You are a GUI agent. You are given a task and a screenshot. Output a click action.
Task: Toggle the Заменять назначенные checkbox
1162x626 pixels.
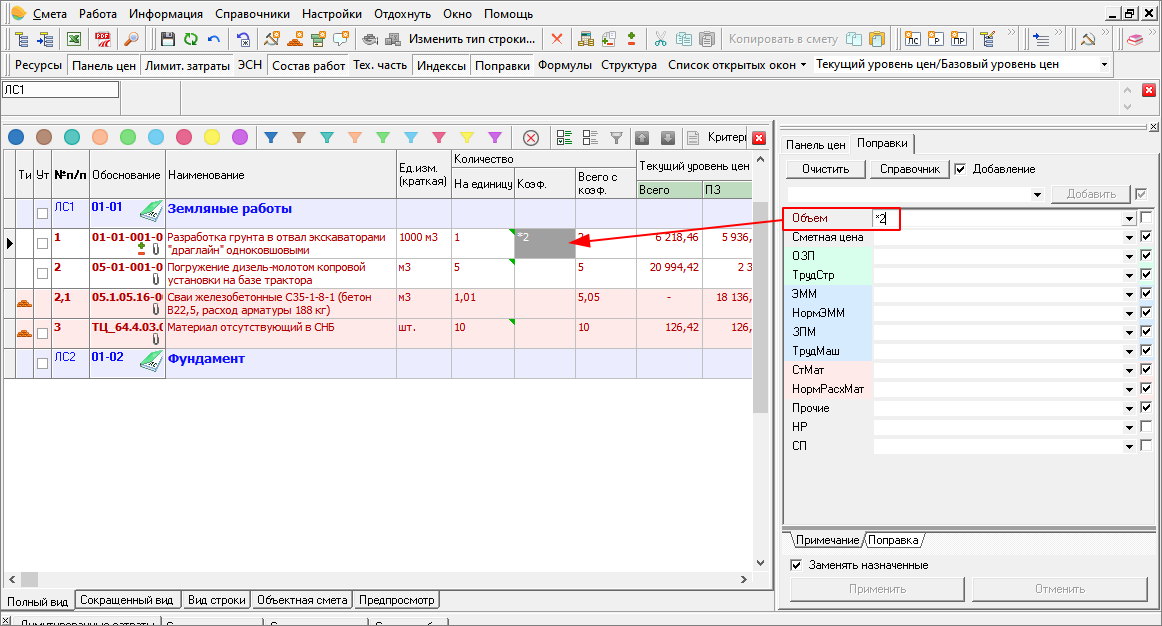tap(796, 565)
